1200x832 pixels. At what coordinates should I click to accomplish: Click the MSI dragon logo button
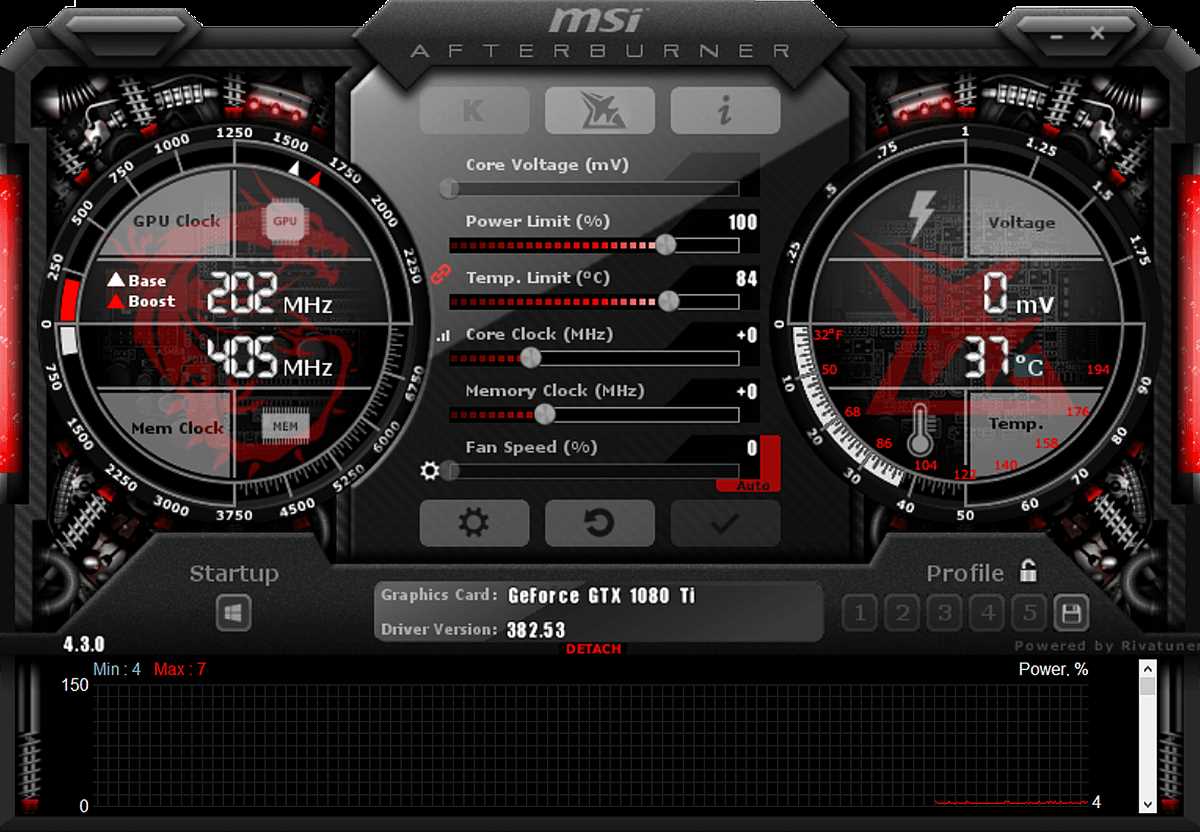(600, 110)
